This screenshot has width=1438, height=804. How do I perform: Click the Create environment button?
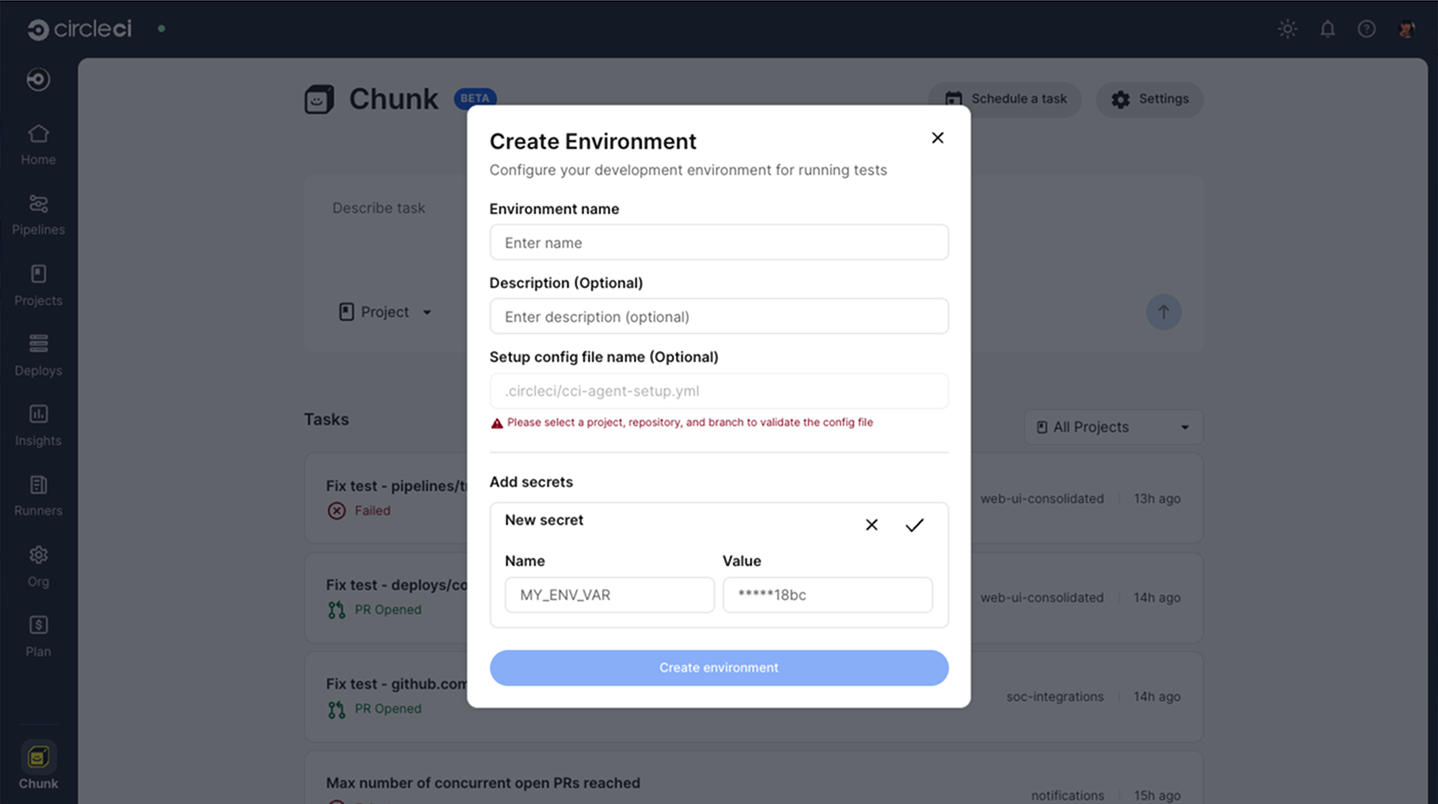point(718,668)
